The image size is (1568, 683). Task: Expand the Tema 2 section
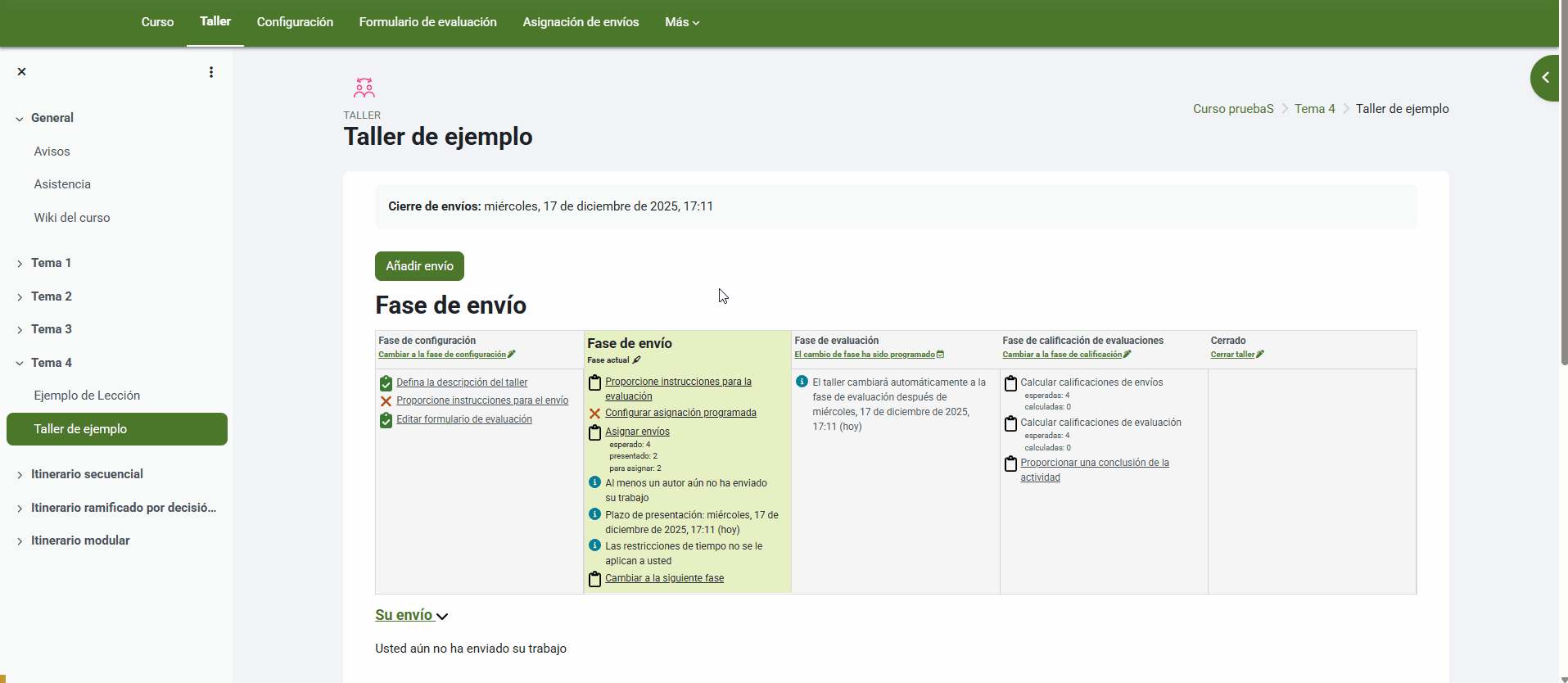click(20, 297)
